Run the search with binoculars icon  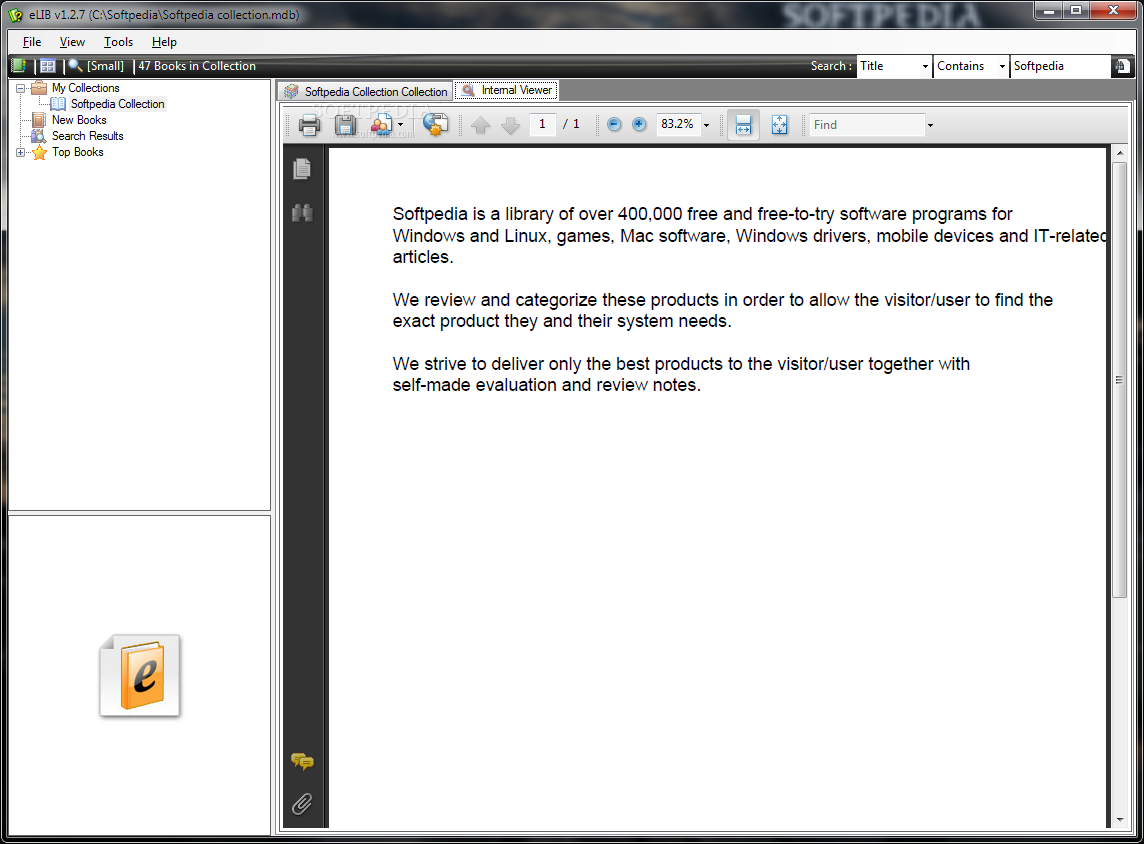tap(1122, 66)
